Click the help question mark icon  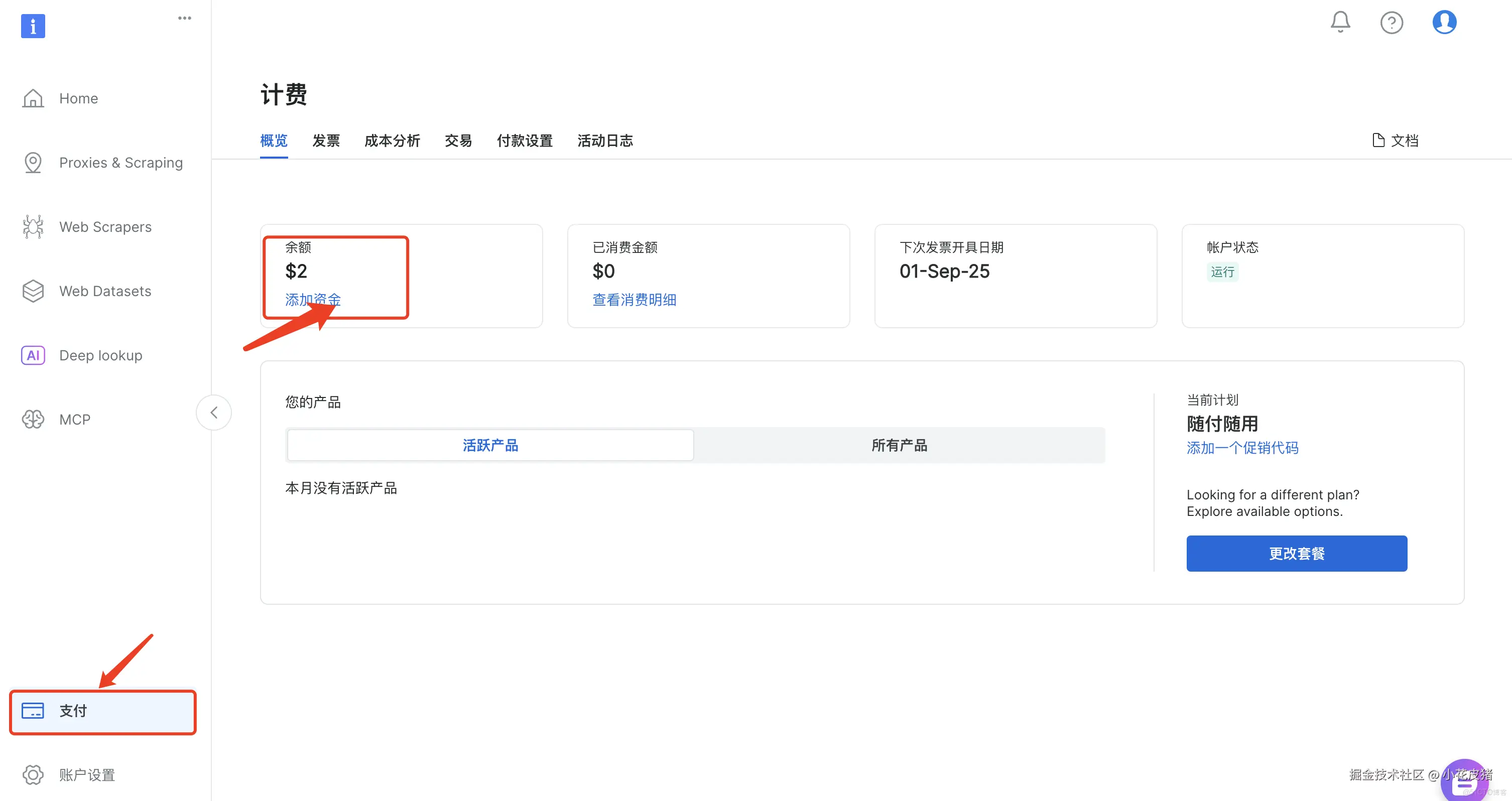click(x=1391, y=23)
